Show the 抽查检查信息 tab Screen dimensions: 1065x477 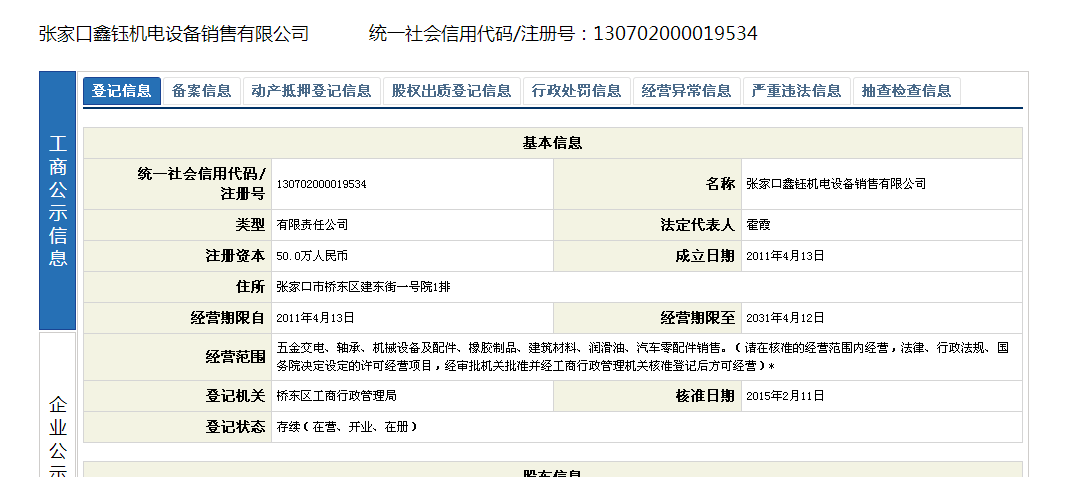(x=906, y=91)
